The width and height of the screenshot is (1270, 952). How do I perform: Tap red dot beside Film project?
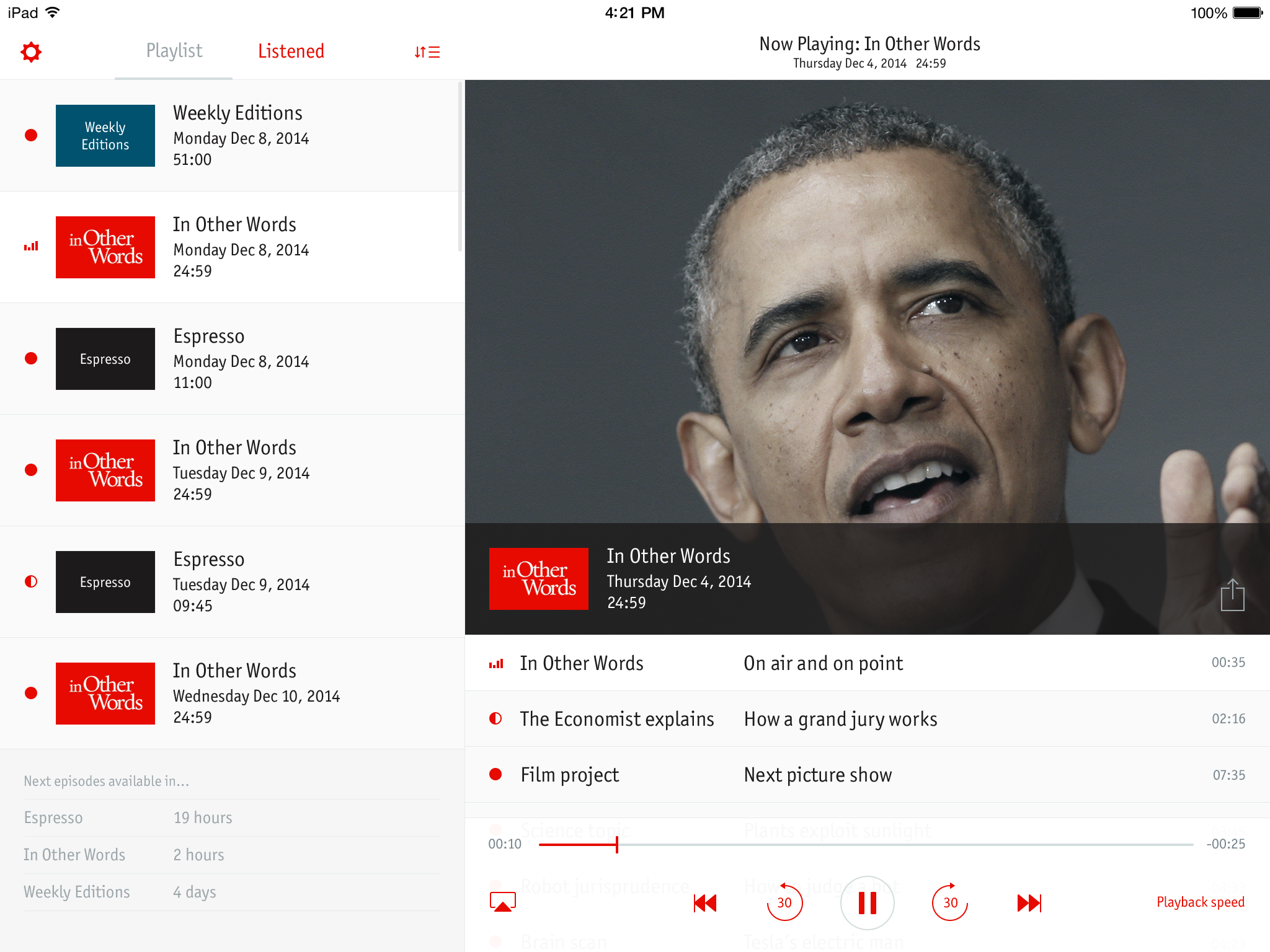click(x=495, y=774)
